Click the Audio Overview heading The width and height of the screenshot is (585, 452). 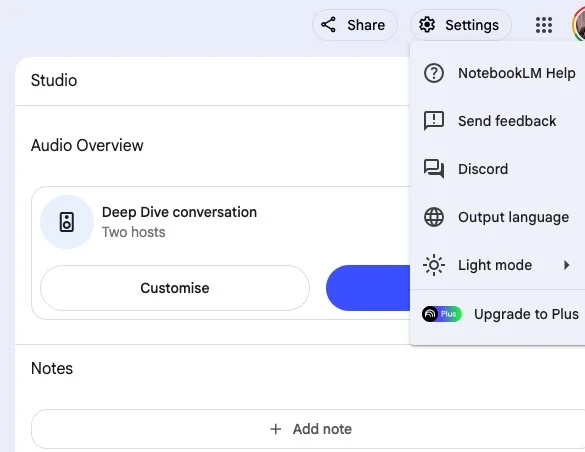[87, 145]
